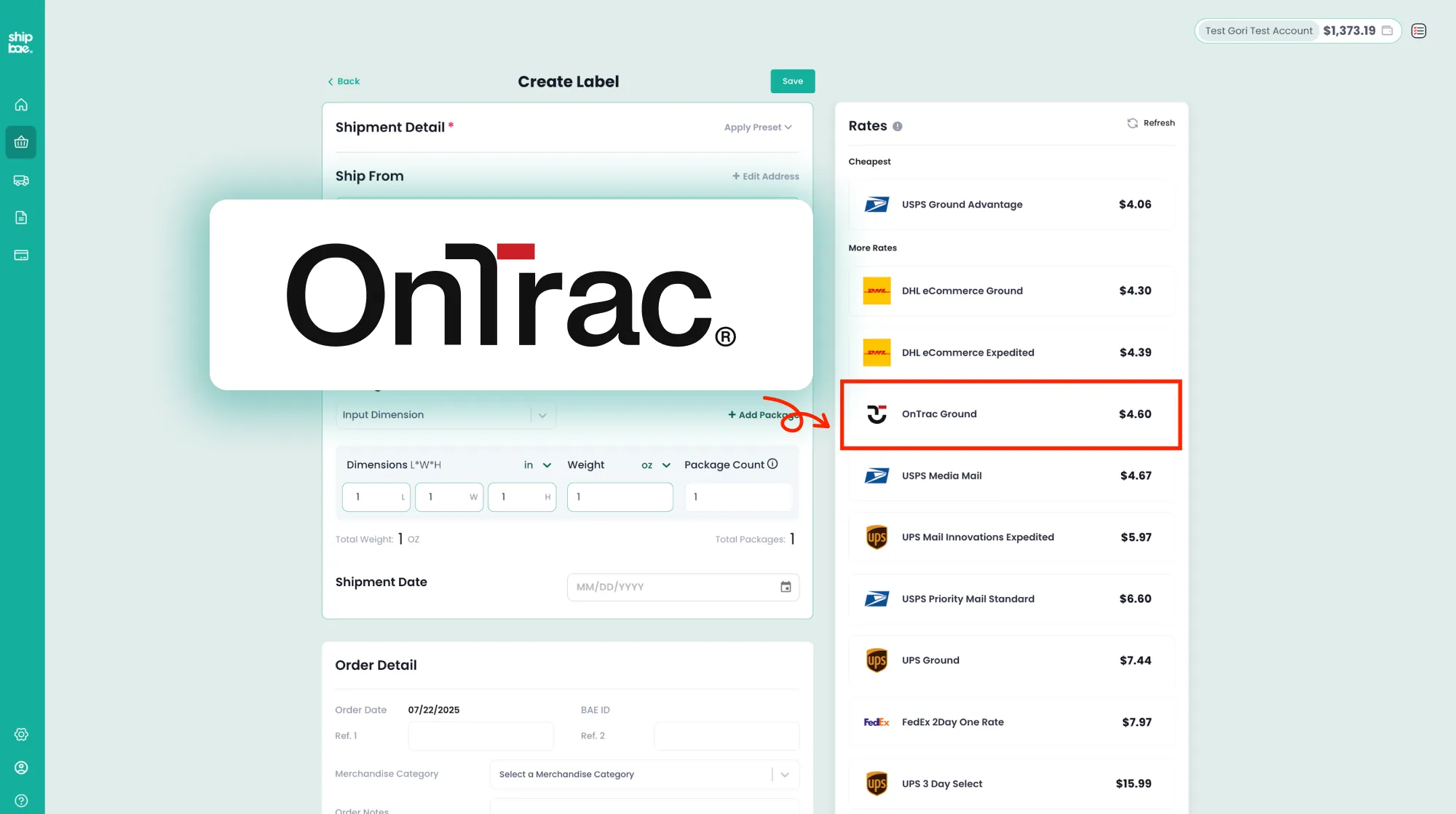Click the $1,373.19 account balance
Screen dimensions: 1456x814
[x=1349, y=31]
